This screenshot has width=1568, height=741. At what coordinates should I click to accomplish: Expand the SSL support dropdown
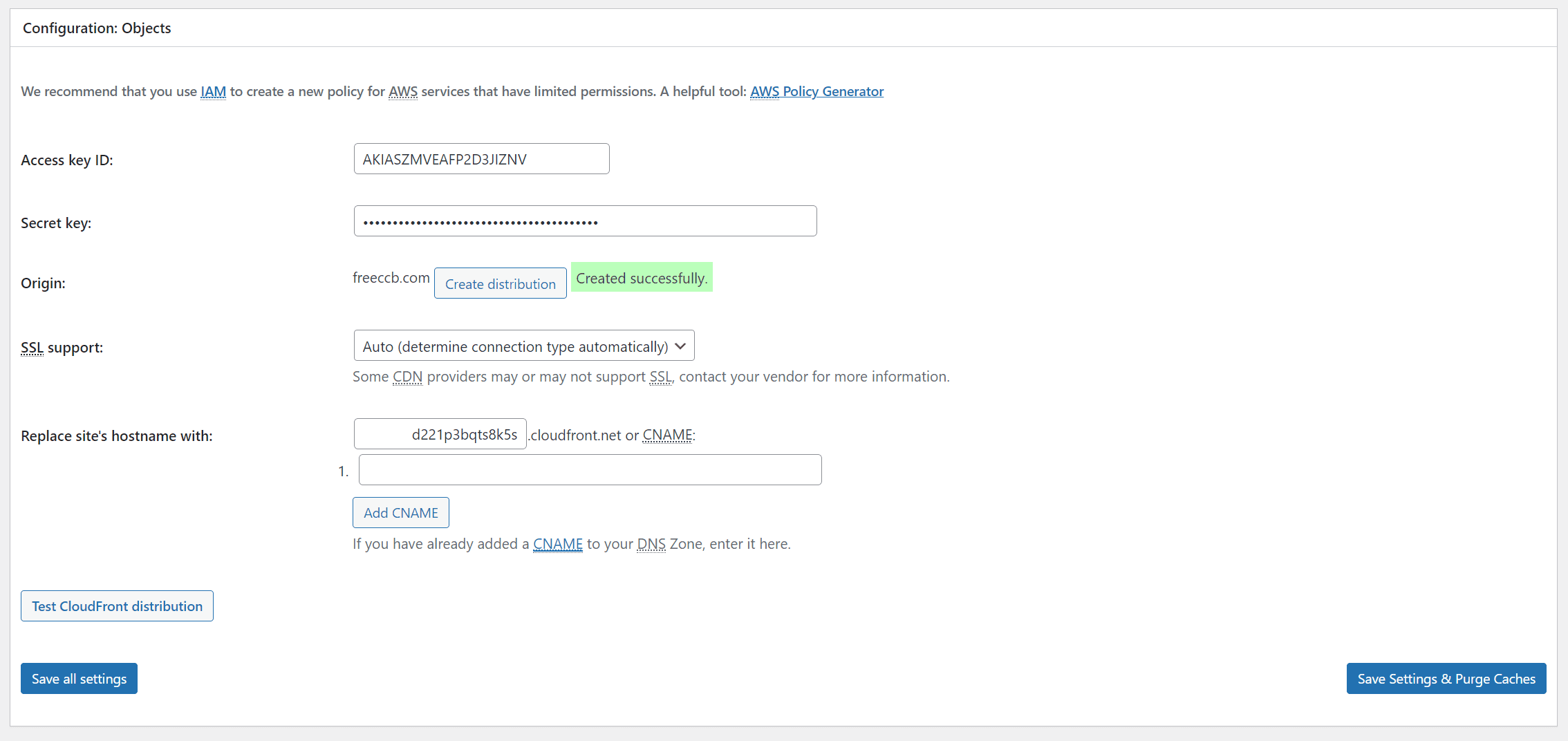[523, 346]
